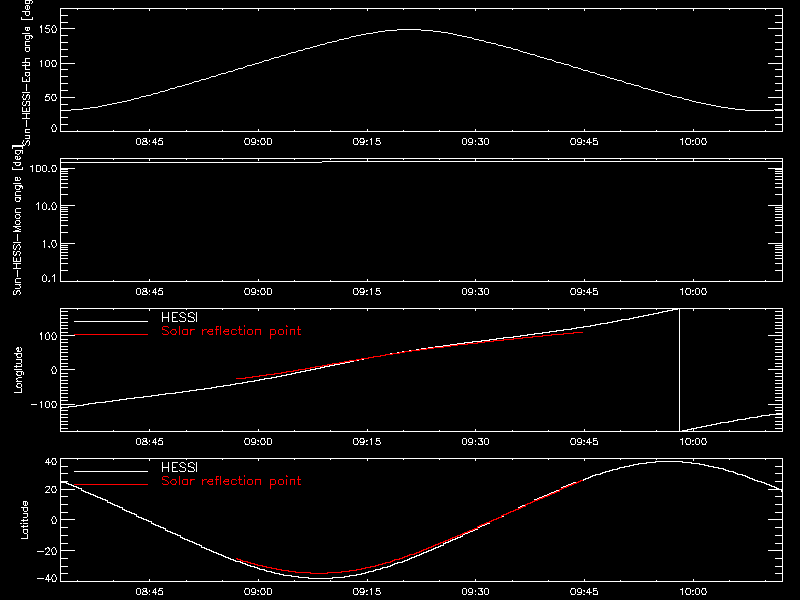Click 09:45 under the Earth angle plot
Screen dimensions: 800x600
click(584, 142)
